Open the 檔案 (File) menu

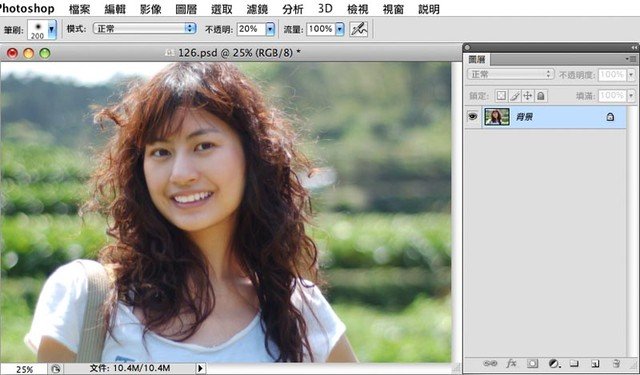(x=79, y=9)
